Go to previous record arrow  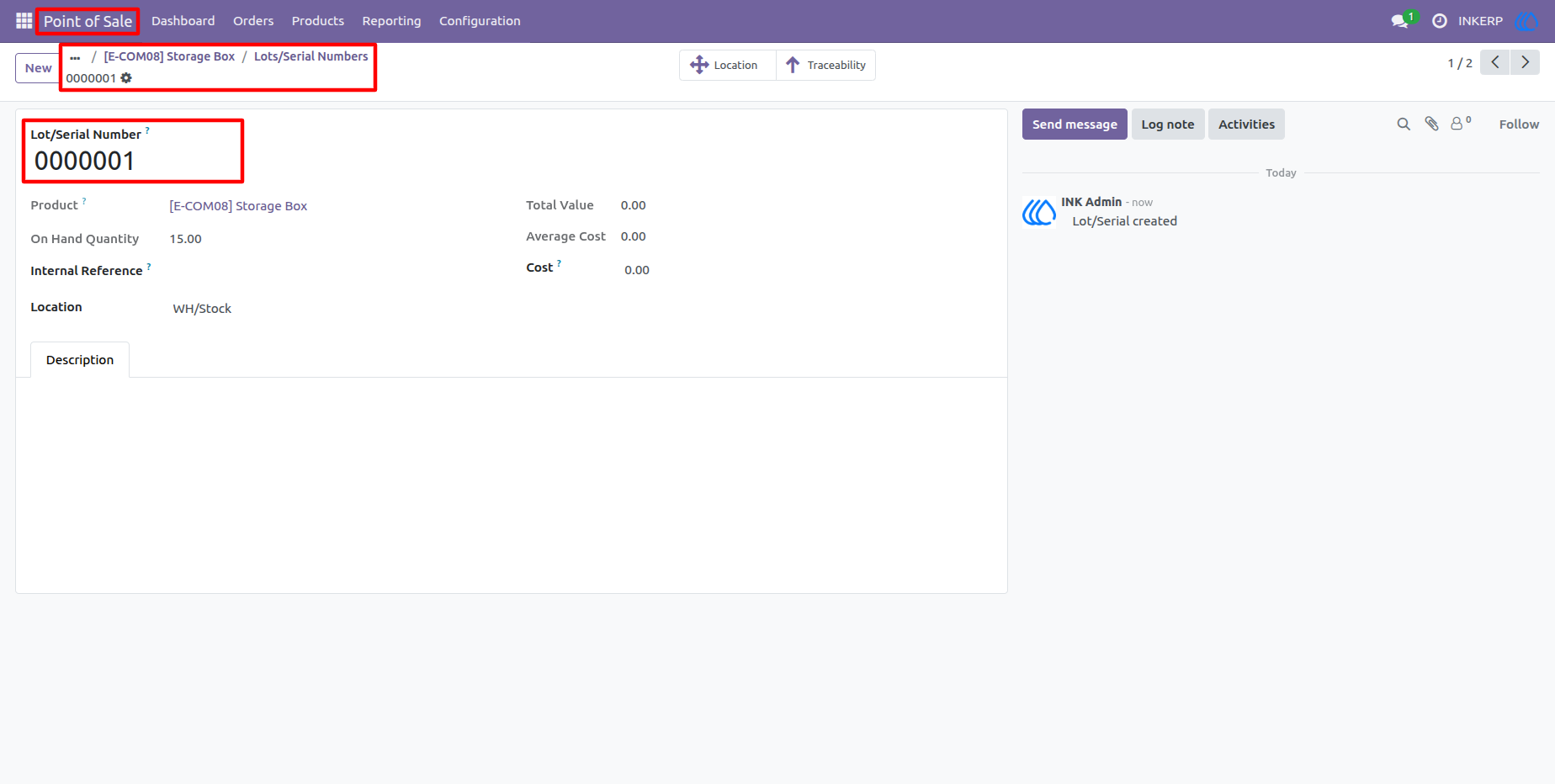tap(1494, 62)
